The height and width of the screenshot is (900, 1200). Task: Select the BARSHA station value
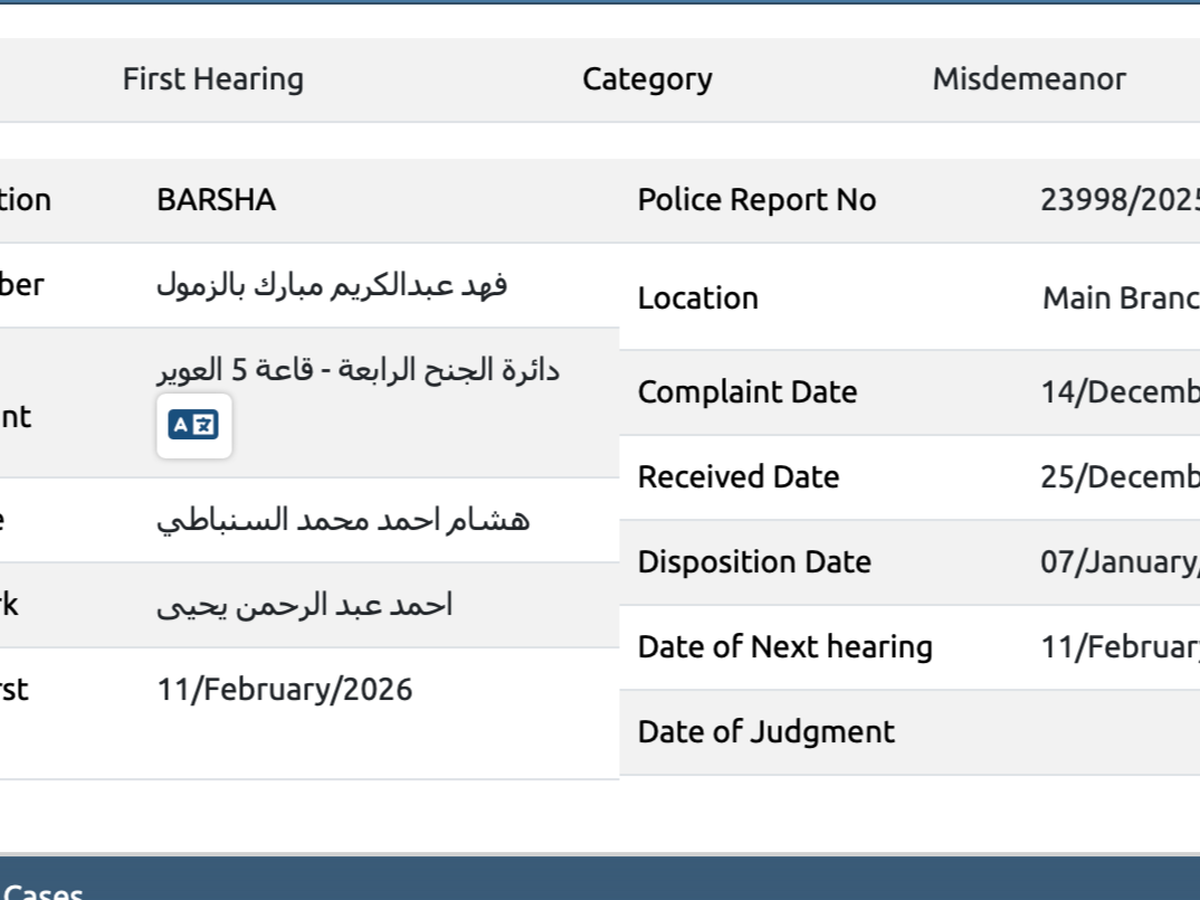[216, 200]
